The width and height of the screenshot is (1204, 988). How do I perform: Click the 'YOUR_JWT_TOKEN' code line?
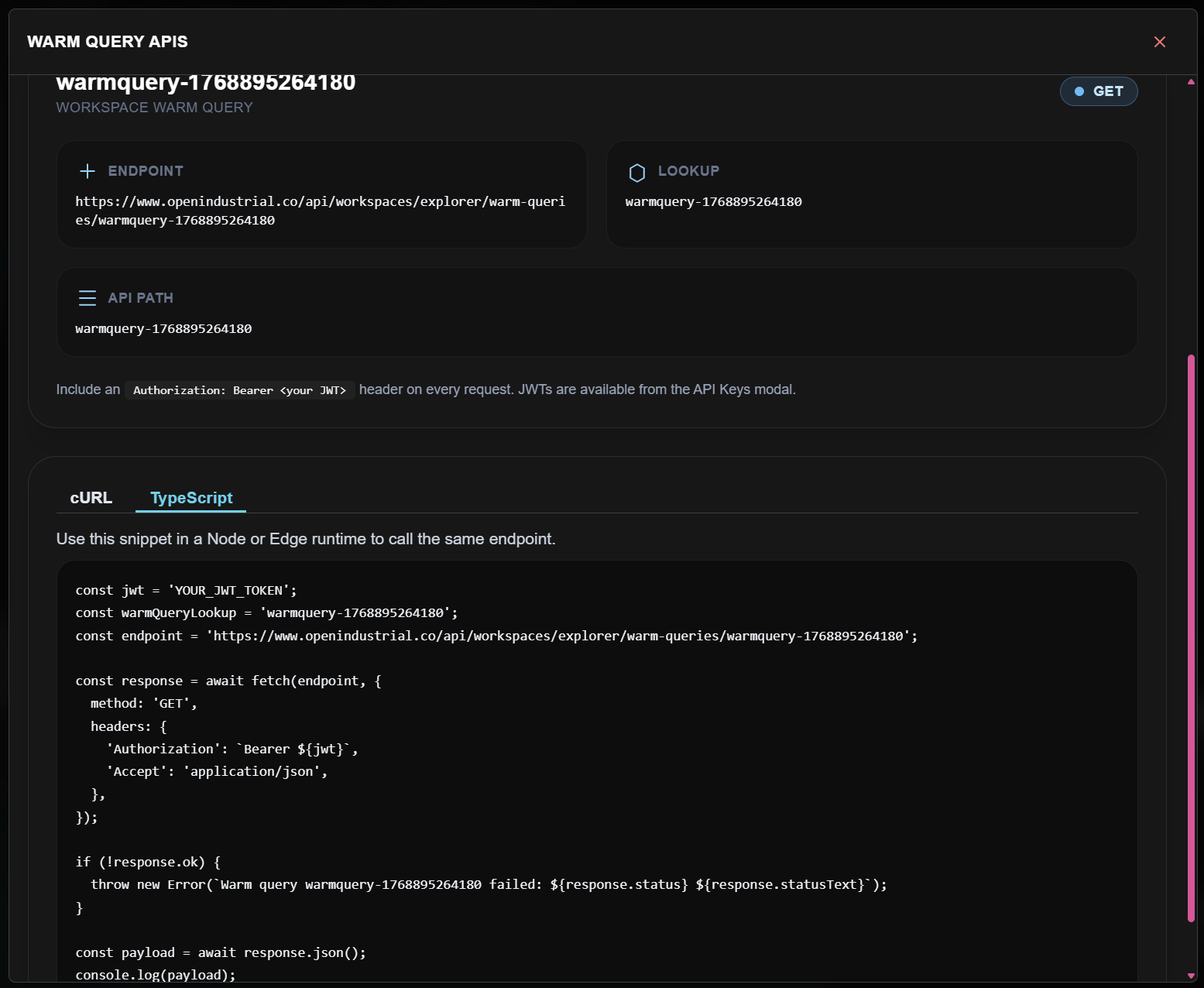186,590
